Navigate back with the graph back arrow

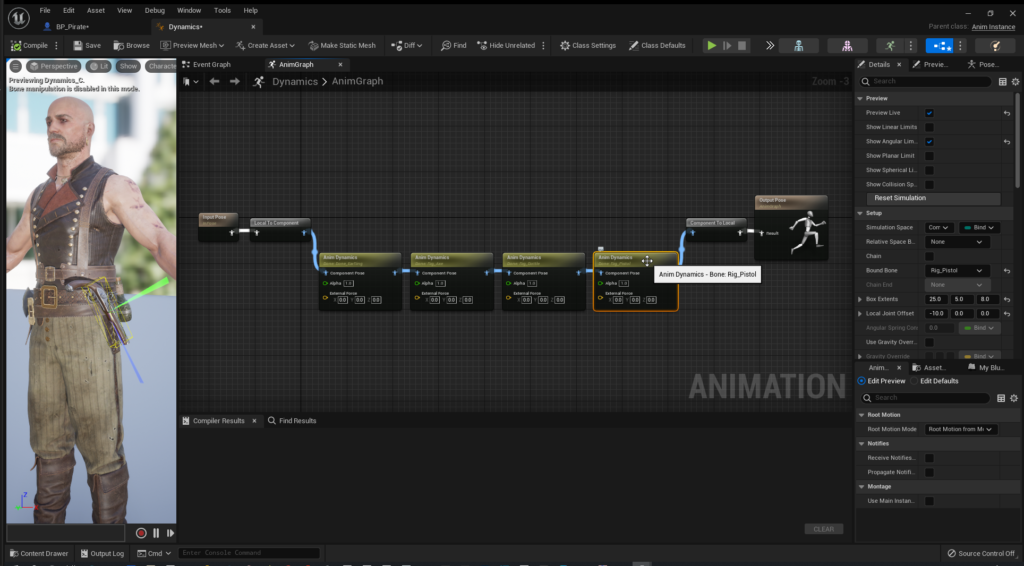pyautogui.click(x=214, y=82)
